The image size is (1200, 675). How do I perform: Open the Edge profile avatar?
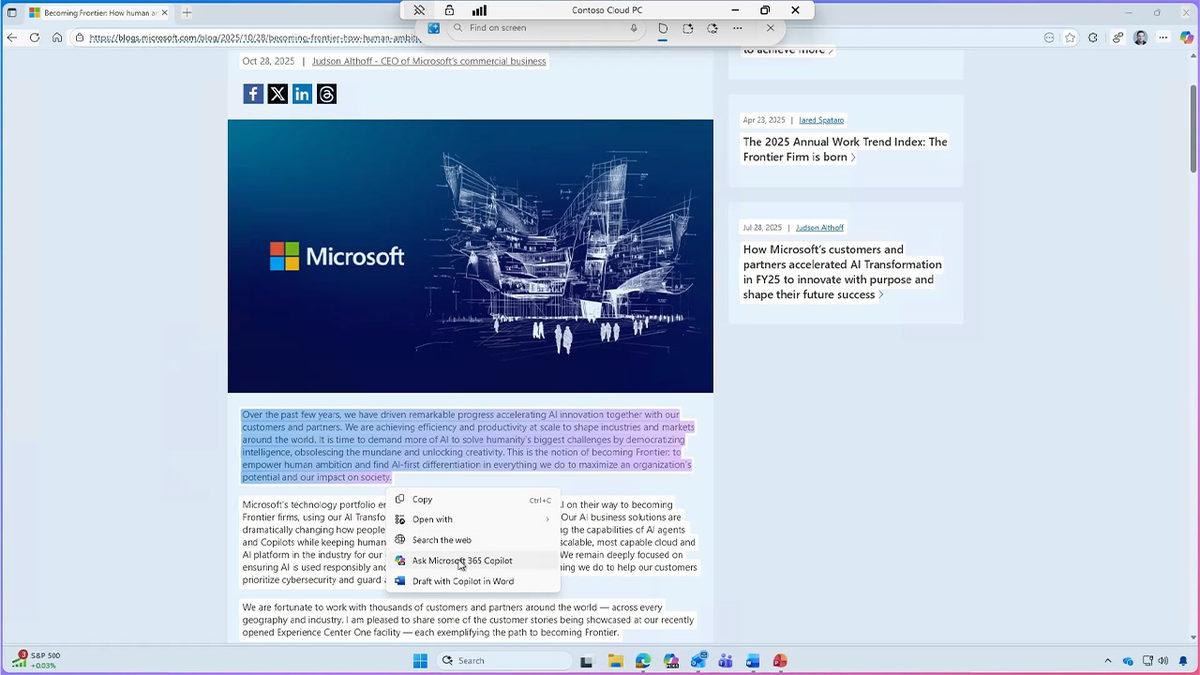click(x=1140, y=37)
